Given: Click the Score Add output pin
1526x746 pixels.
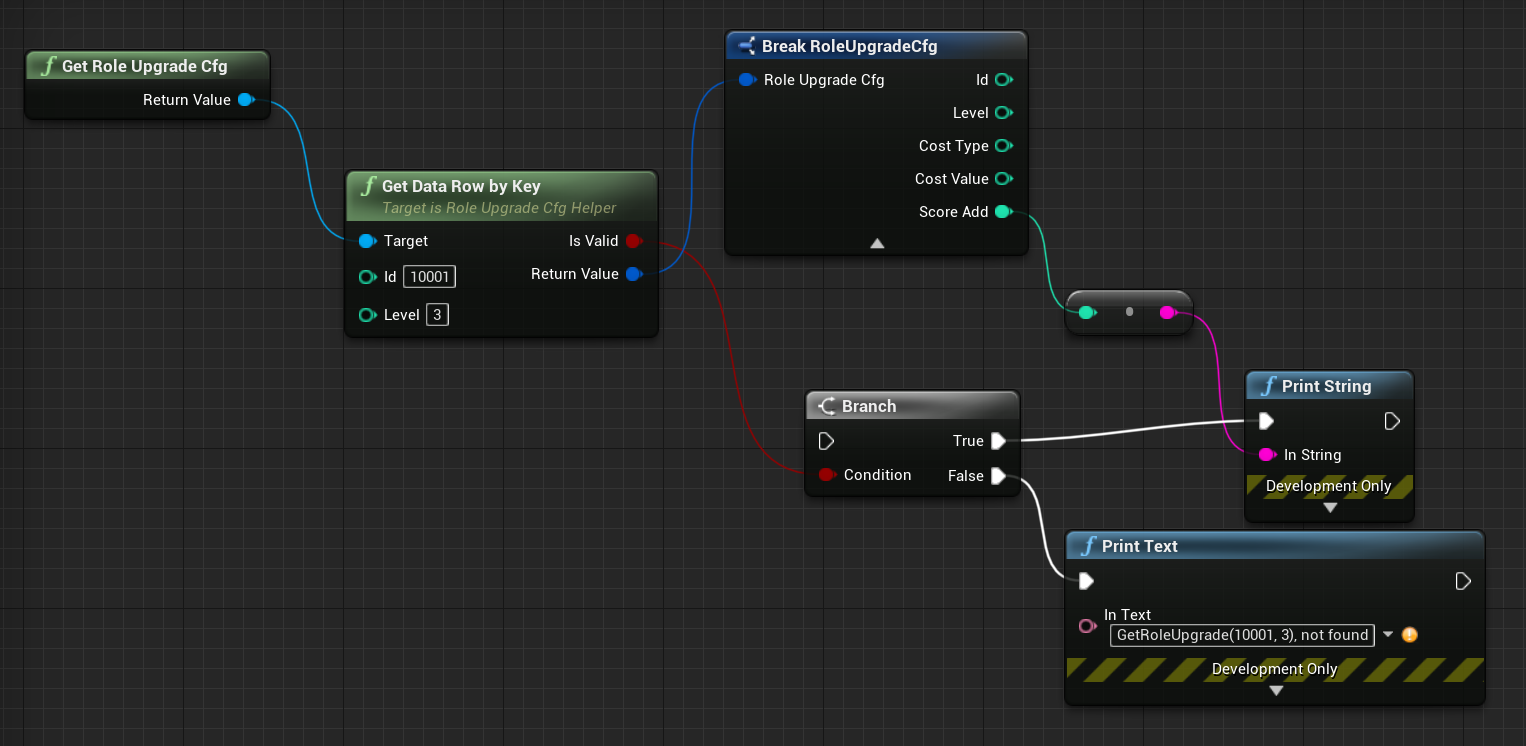Looking at the screenshot, I should tap(1004, 212).
